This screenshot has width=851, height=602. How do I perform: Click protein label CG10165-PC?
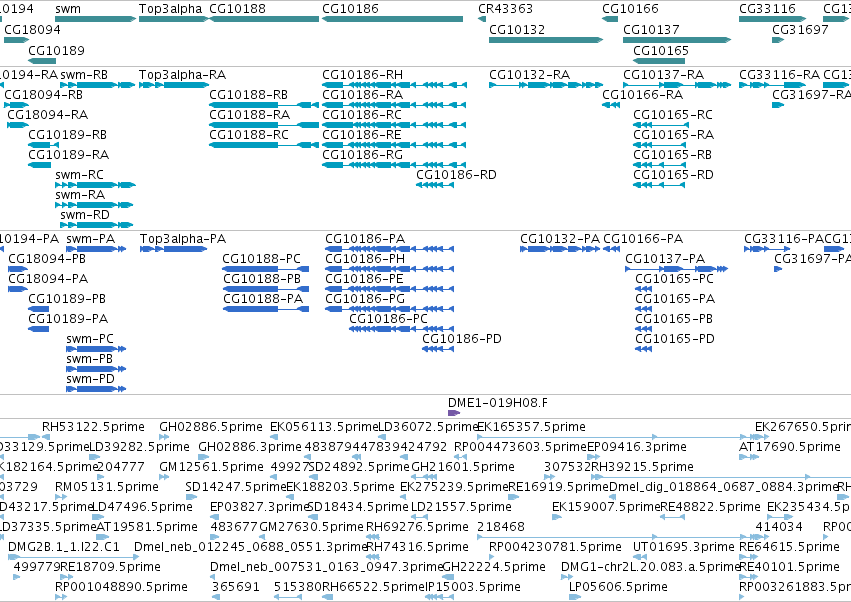click(674, 279)
